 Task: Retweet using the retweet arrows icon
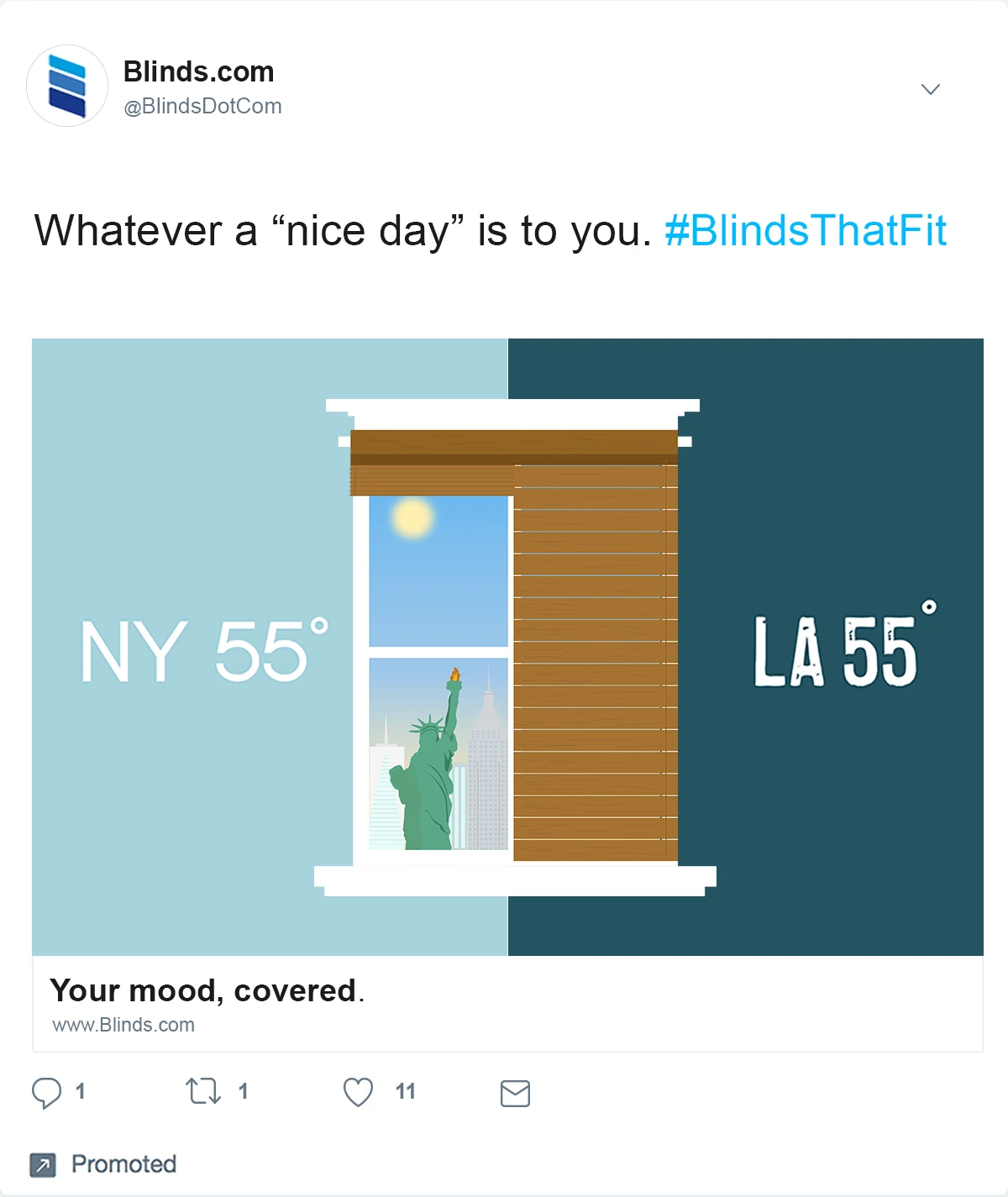(203, 1091)
